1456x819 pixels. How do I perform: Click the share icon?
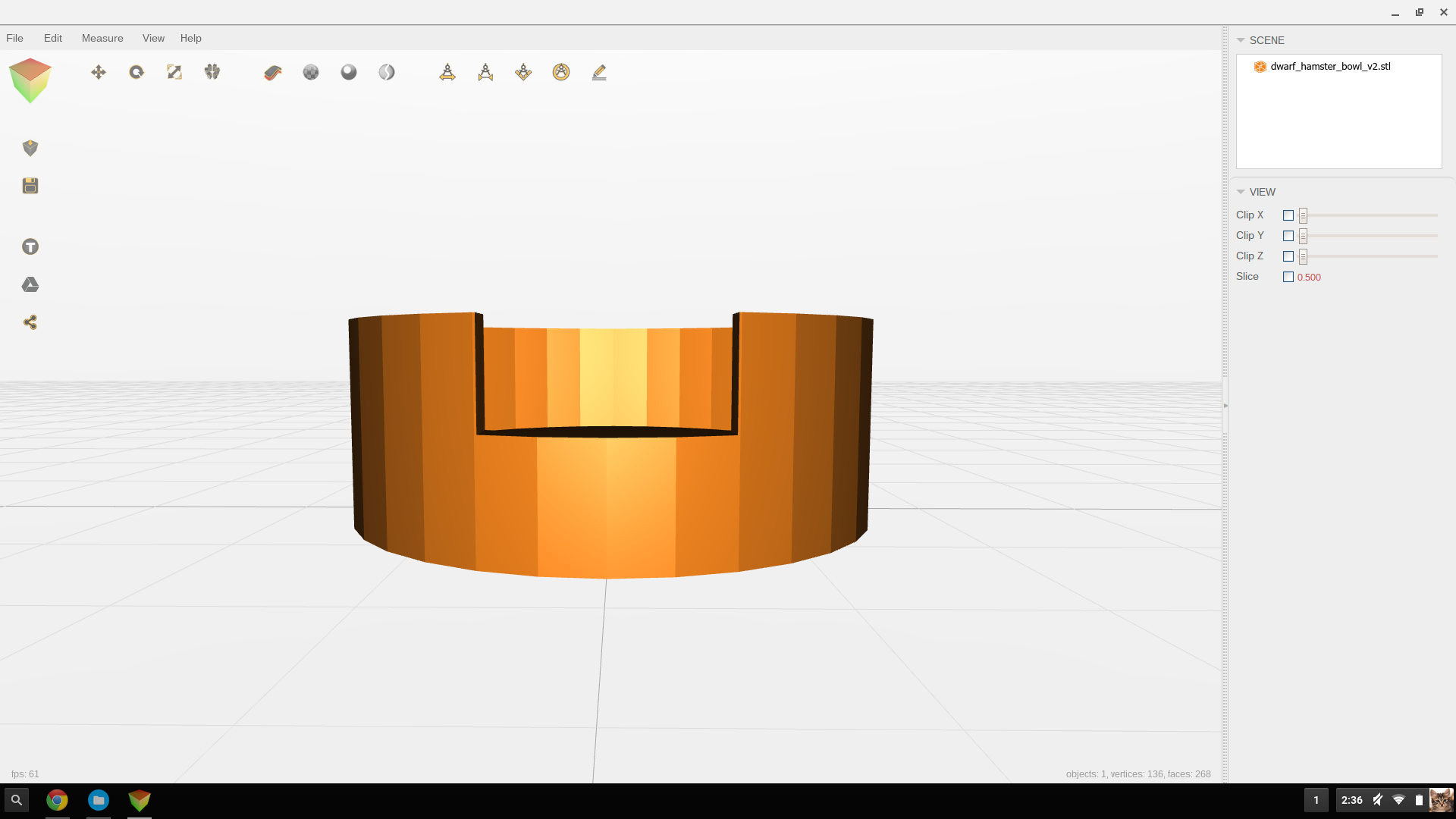click(30, 322)
